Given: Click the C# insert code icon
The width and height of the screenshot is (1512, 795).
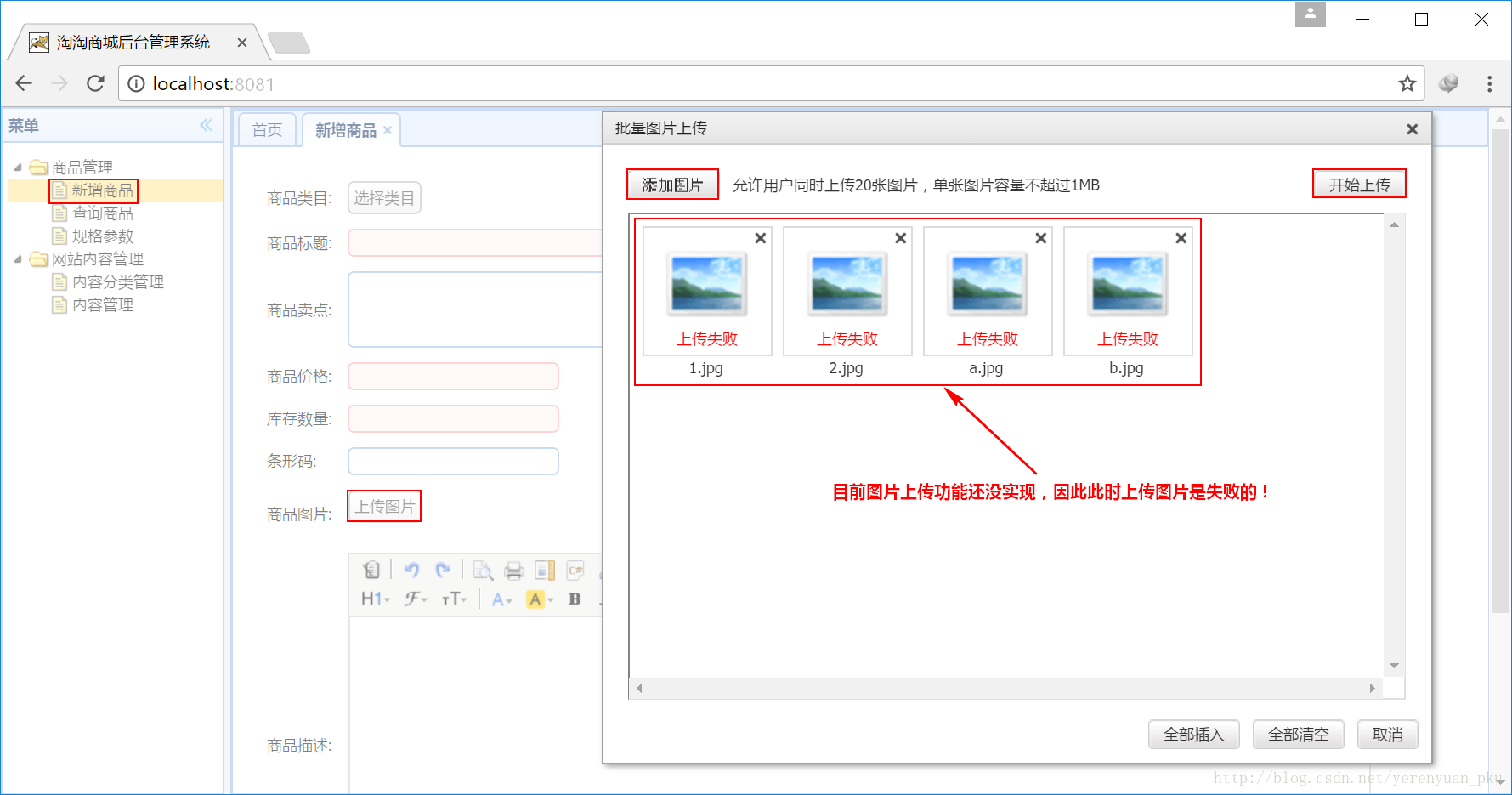Looking at the screenshot, I should click(x=575, y=571).
